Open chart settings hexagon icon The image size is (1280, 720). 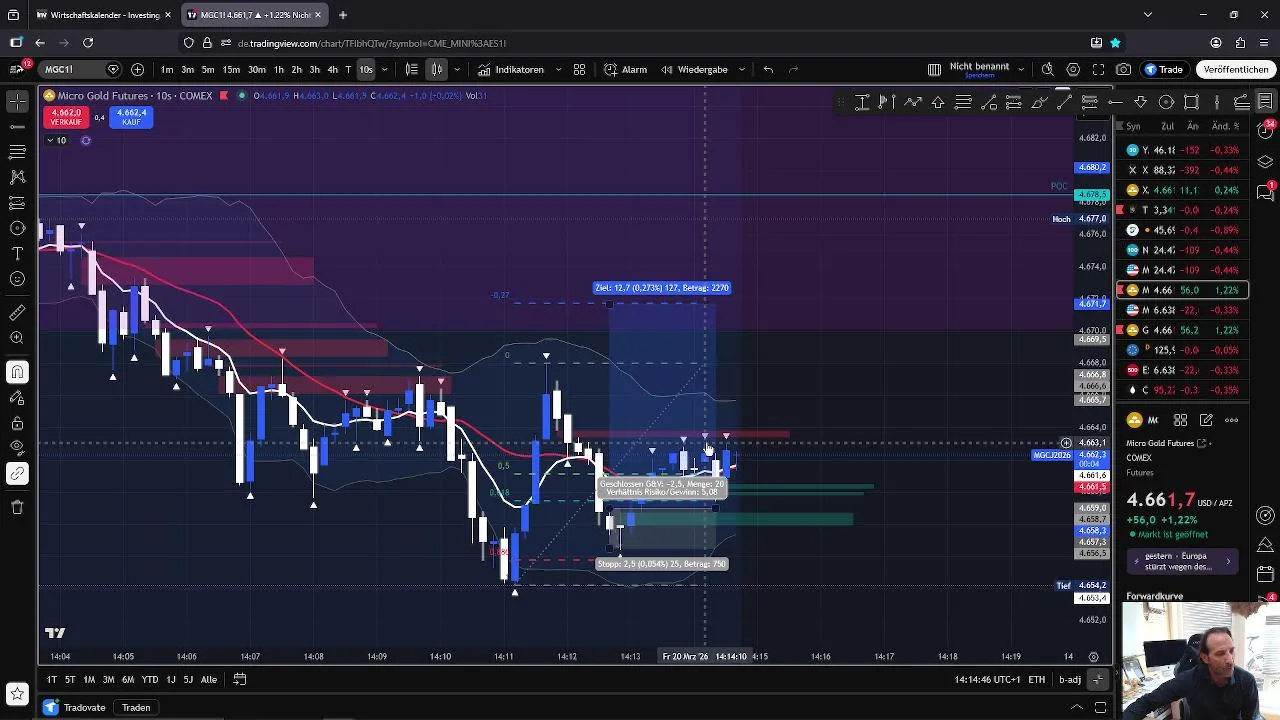(x=1073, y=69)
